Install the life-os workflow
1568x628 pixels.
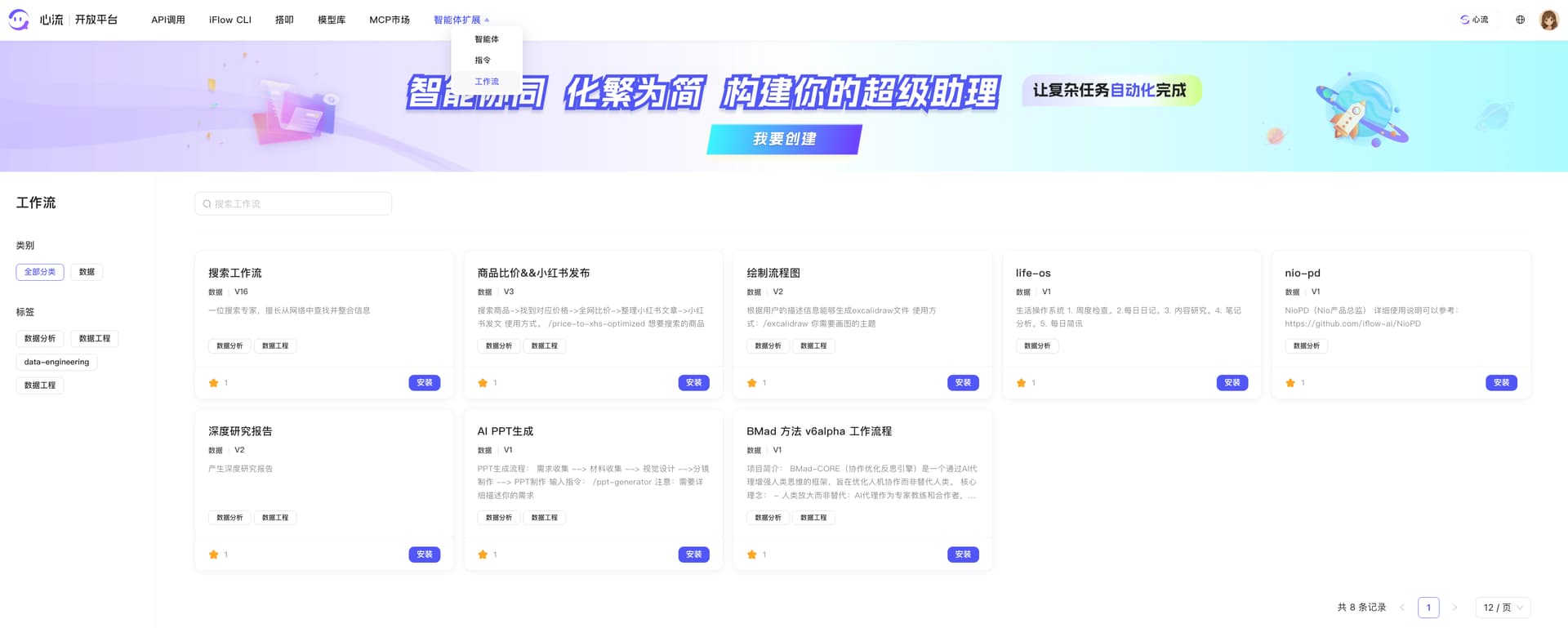(x=1232, y=383)
